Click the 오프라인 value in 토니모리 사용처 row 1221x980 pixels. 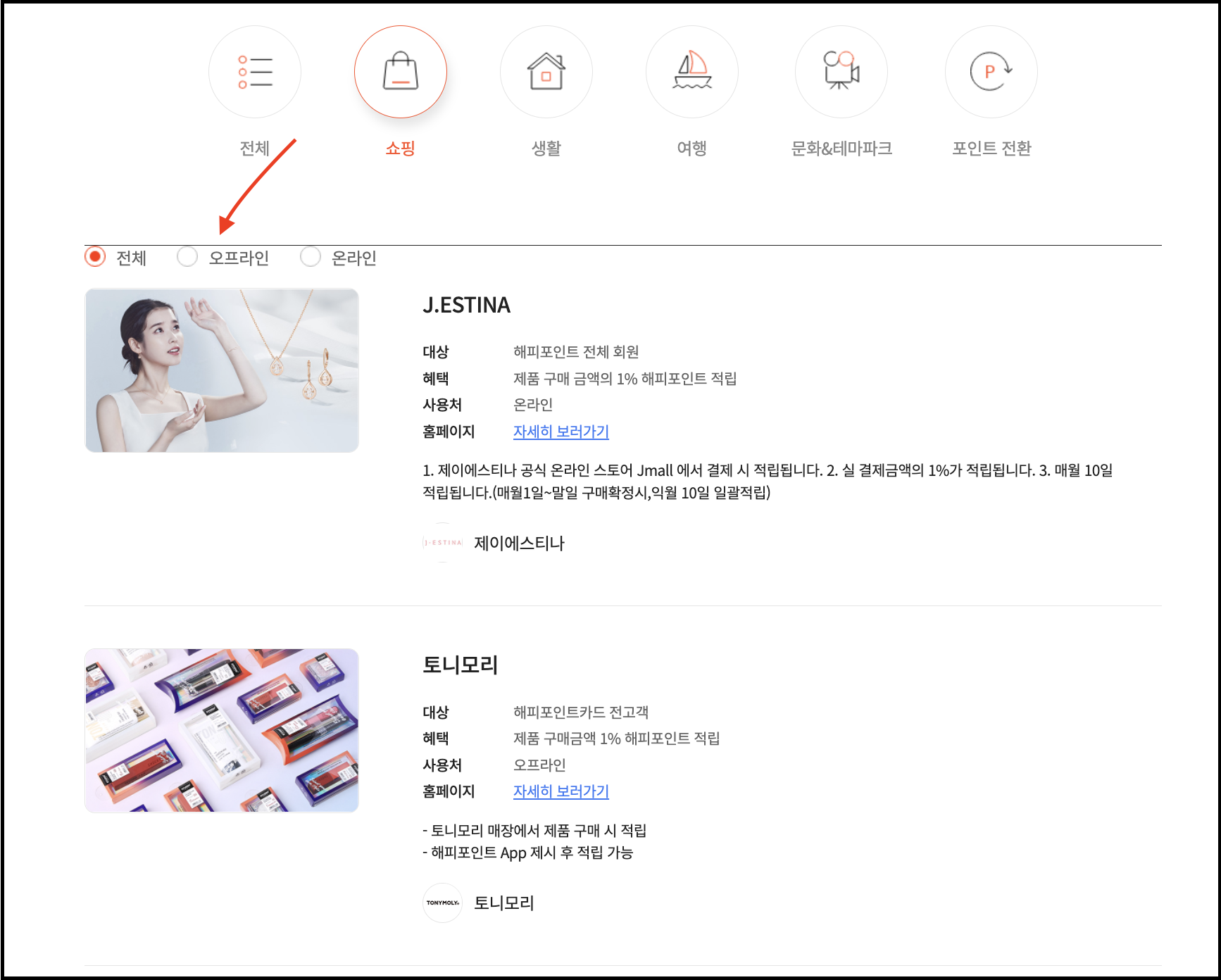click(539, 765)
